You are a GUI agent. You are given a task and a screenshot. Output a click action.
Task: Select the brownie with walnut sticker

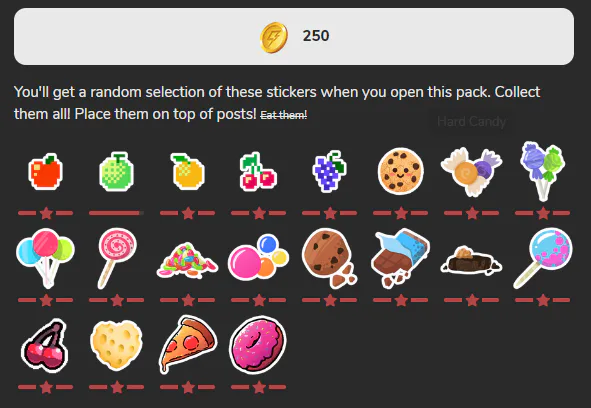pos(472,259)
